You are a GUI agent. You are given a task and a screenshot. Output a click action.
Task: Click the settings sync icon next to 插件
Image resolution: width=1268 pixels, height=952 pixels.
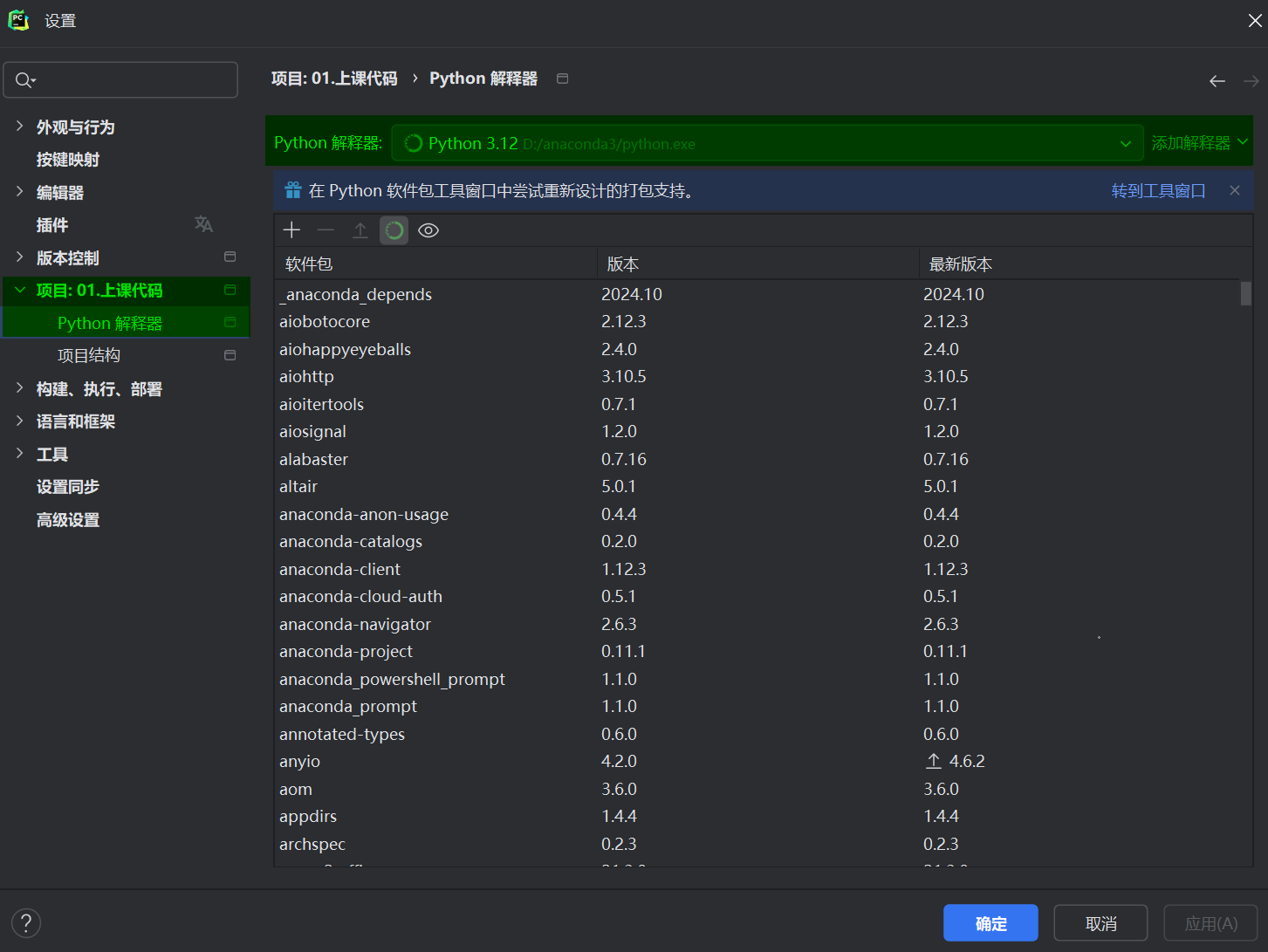(x=204, y=224)
